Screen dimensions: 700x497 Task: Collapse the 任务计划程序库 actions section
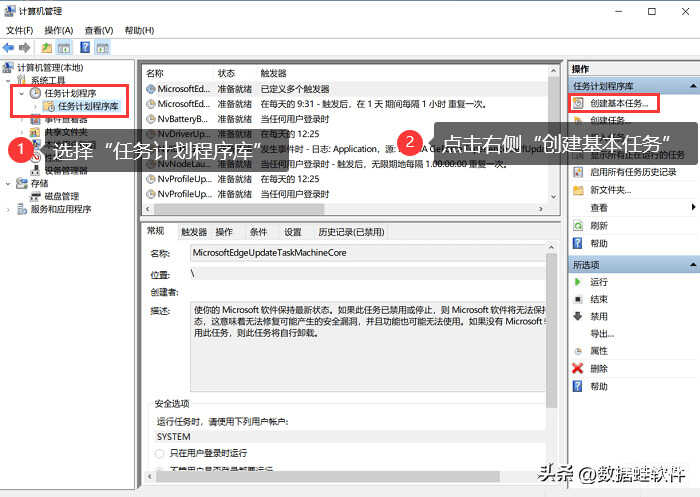point(691,86)
